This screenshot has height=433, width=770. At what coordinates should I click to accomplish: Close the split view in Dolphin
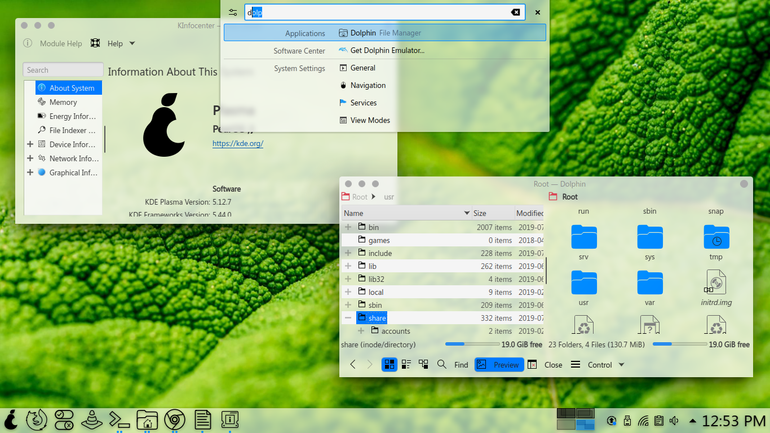coord(545,365)
